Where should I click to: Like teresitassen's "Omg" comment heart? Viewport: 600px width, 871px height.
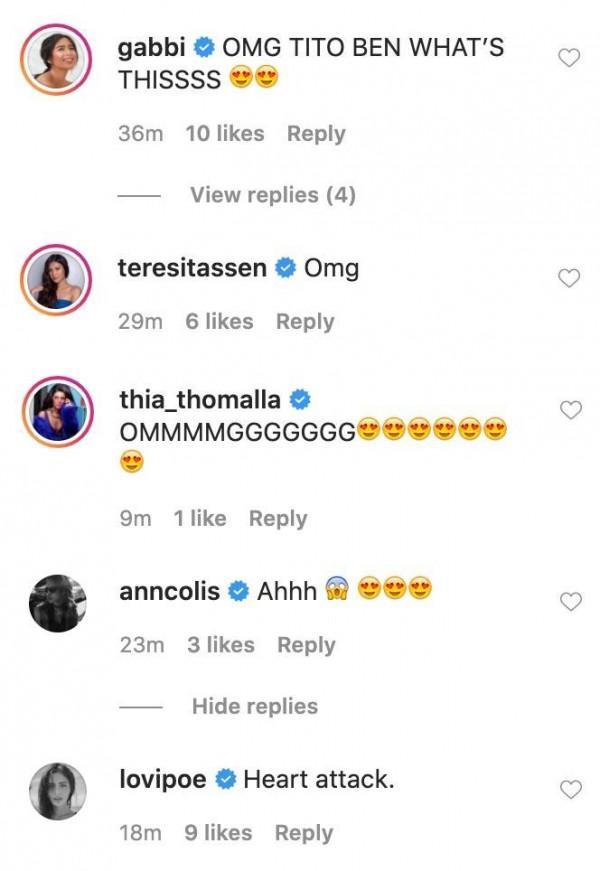click(x=568, y=279)
